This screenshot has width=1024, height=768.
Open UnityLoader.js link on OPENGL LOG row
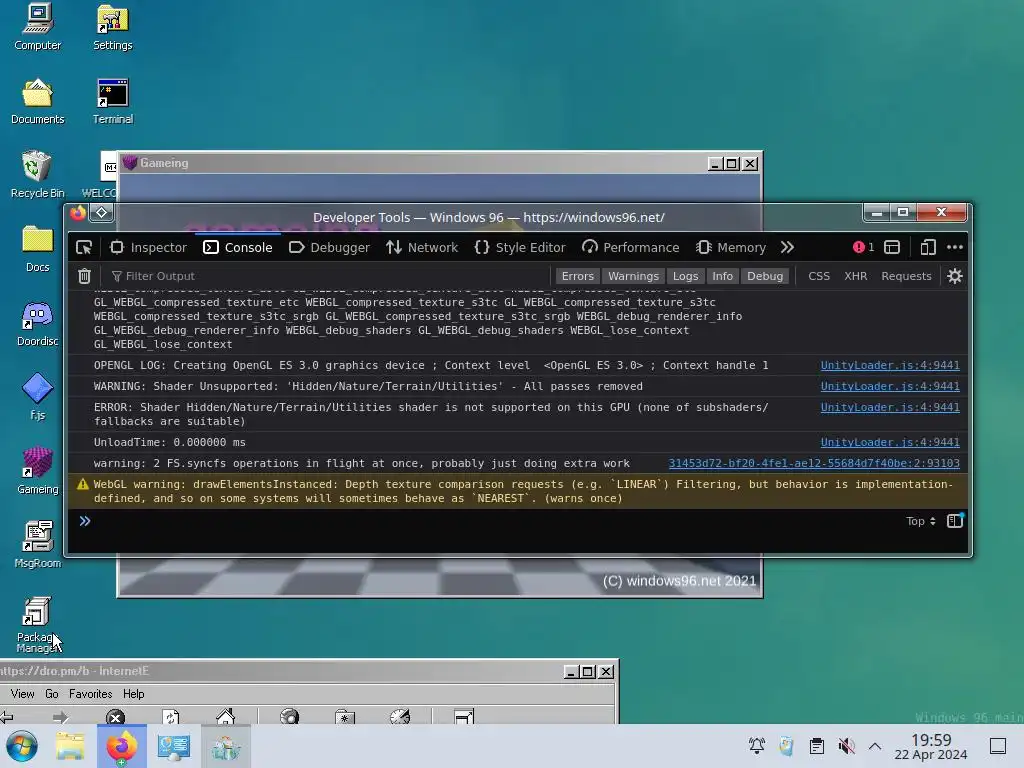[x=889, y=365]
